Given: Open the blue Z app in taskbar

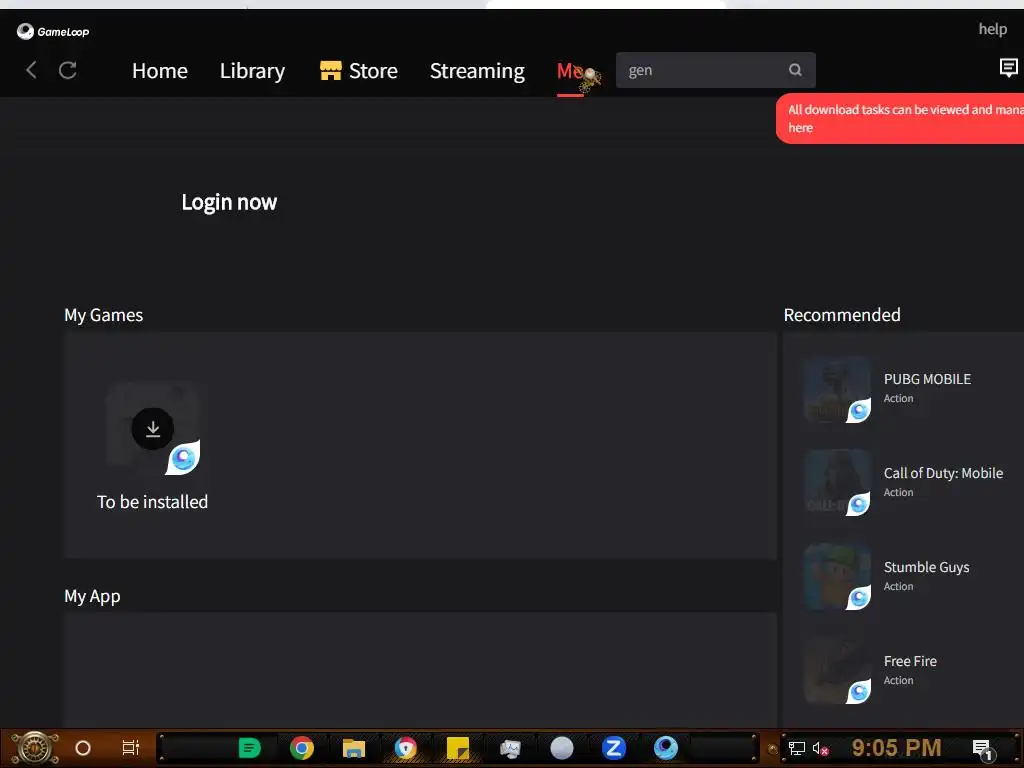Looking at the screenshot, I should pos(614,748).
